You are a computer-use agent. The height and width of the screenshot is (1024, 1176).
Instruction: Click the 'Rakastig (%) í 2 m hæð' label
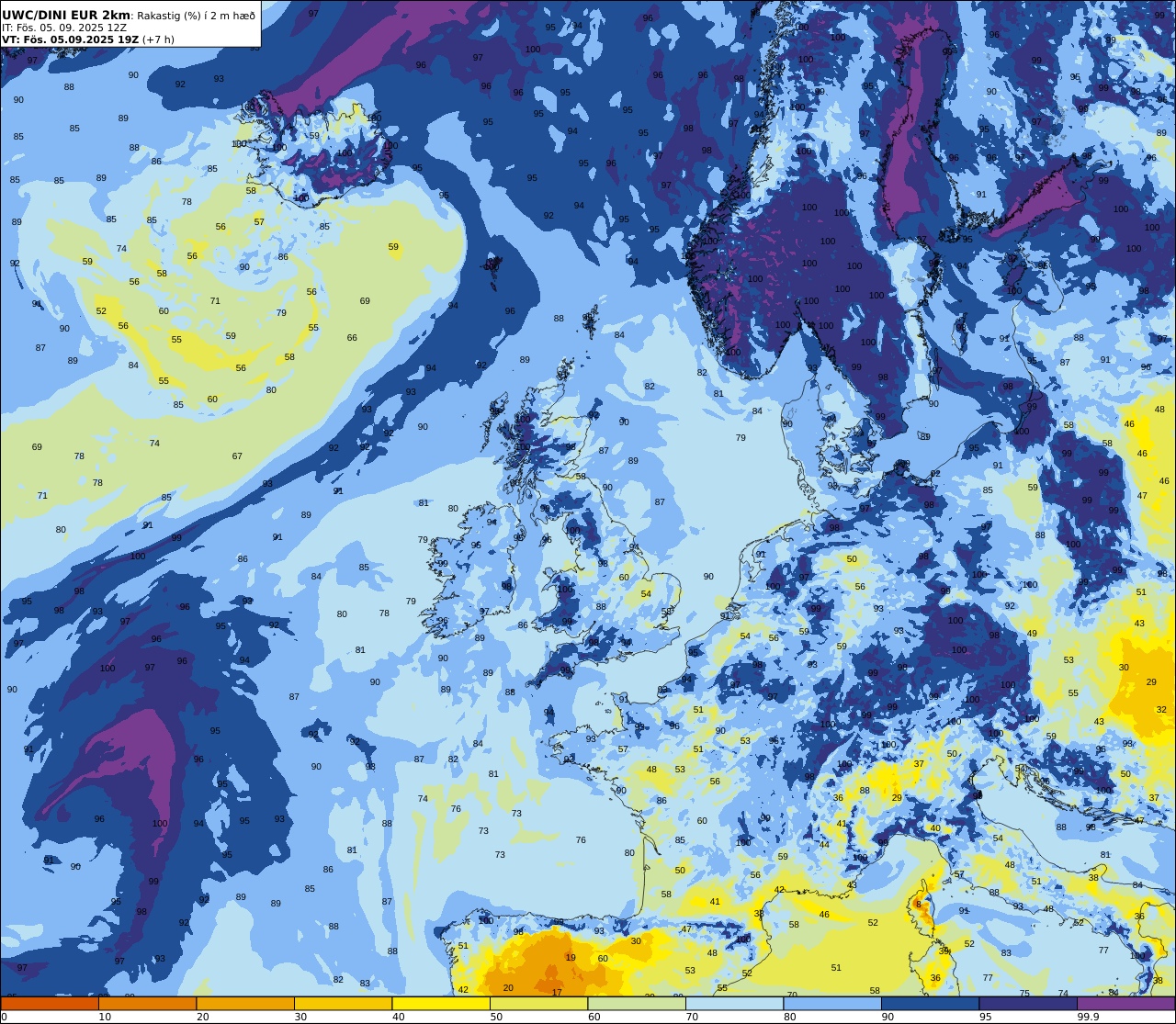tap(196, 16)
